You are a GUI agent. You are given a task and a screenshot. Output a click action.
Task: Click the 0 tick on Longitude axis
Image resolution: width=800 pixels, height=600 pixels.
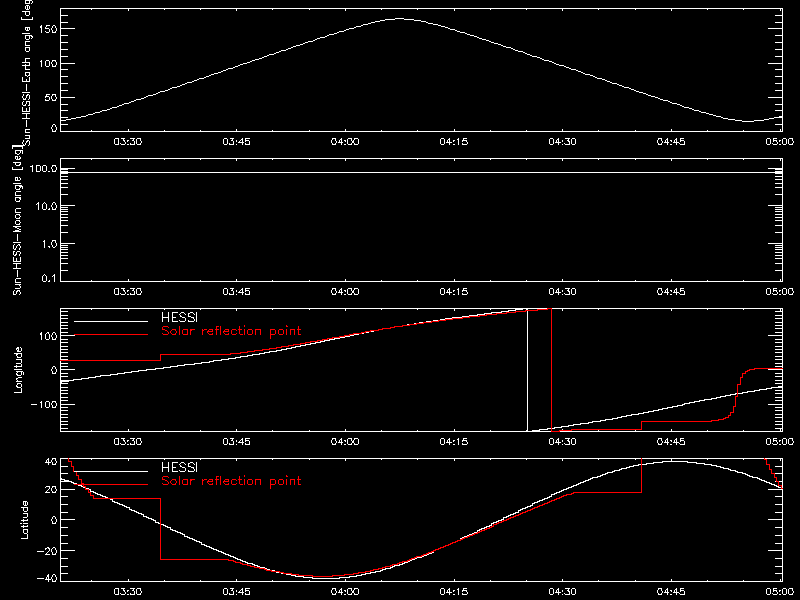click(54, 370)
